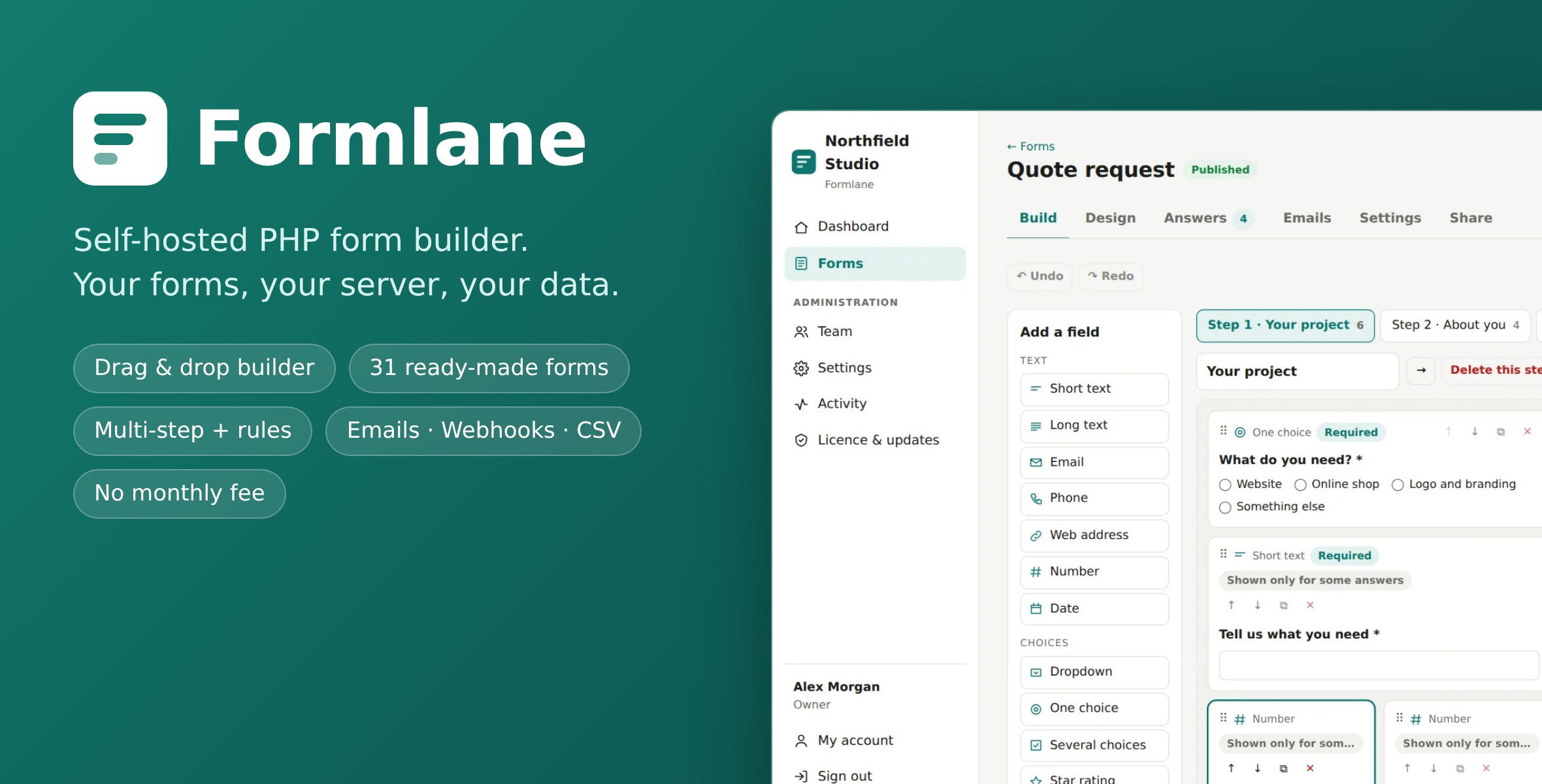Screen dimensions: 1542x784
Task: Duplicate the first Number field
Action: 1283,768
